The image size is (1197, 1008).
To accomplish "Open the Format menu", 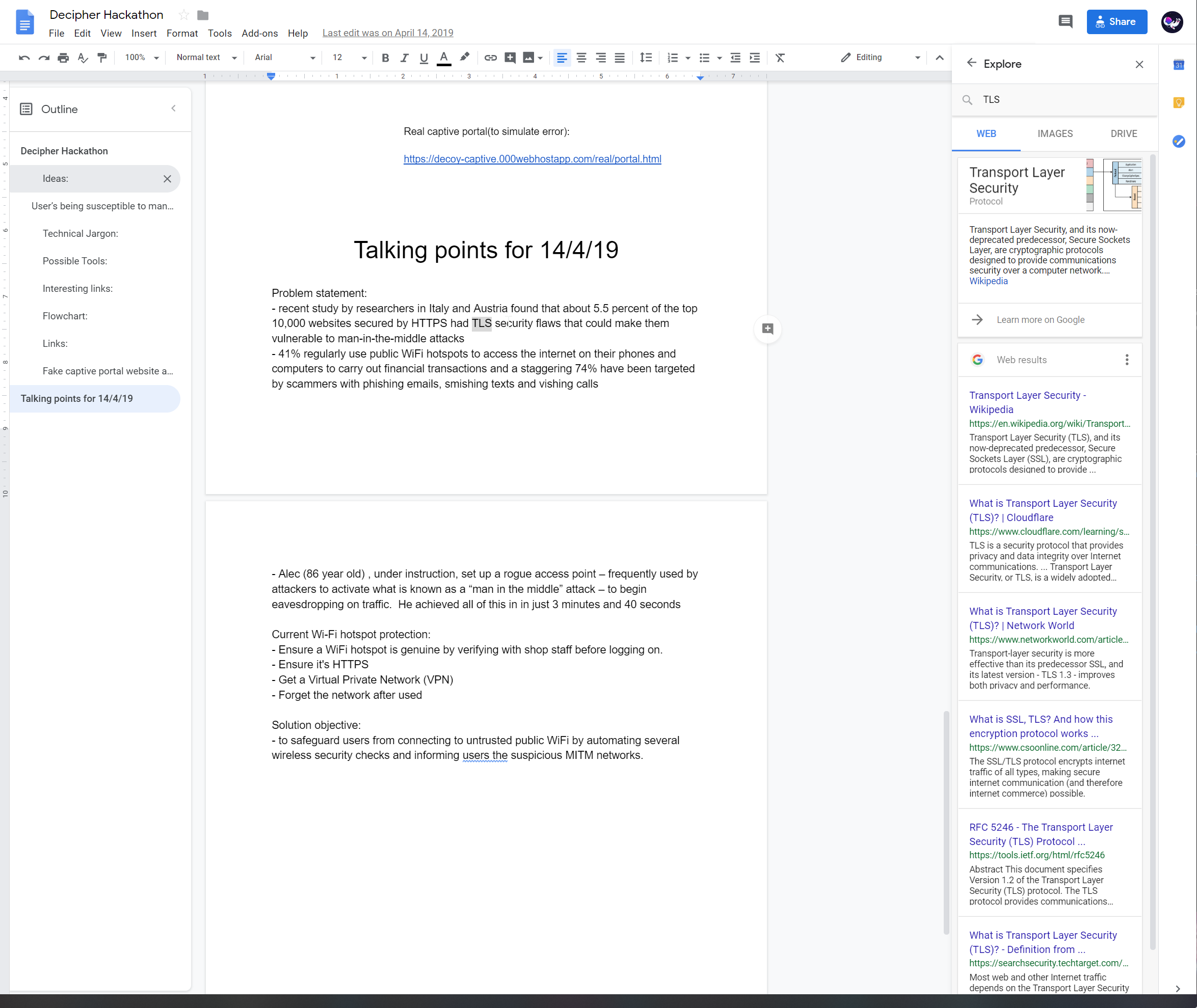I will (182, 33).
